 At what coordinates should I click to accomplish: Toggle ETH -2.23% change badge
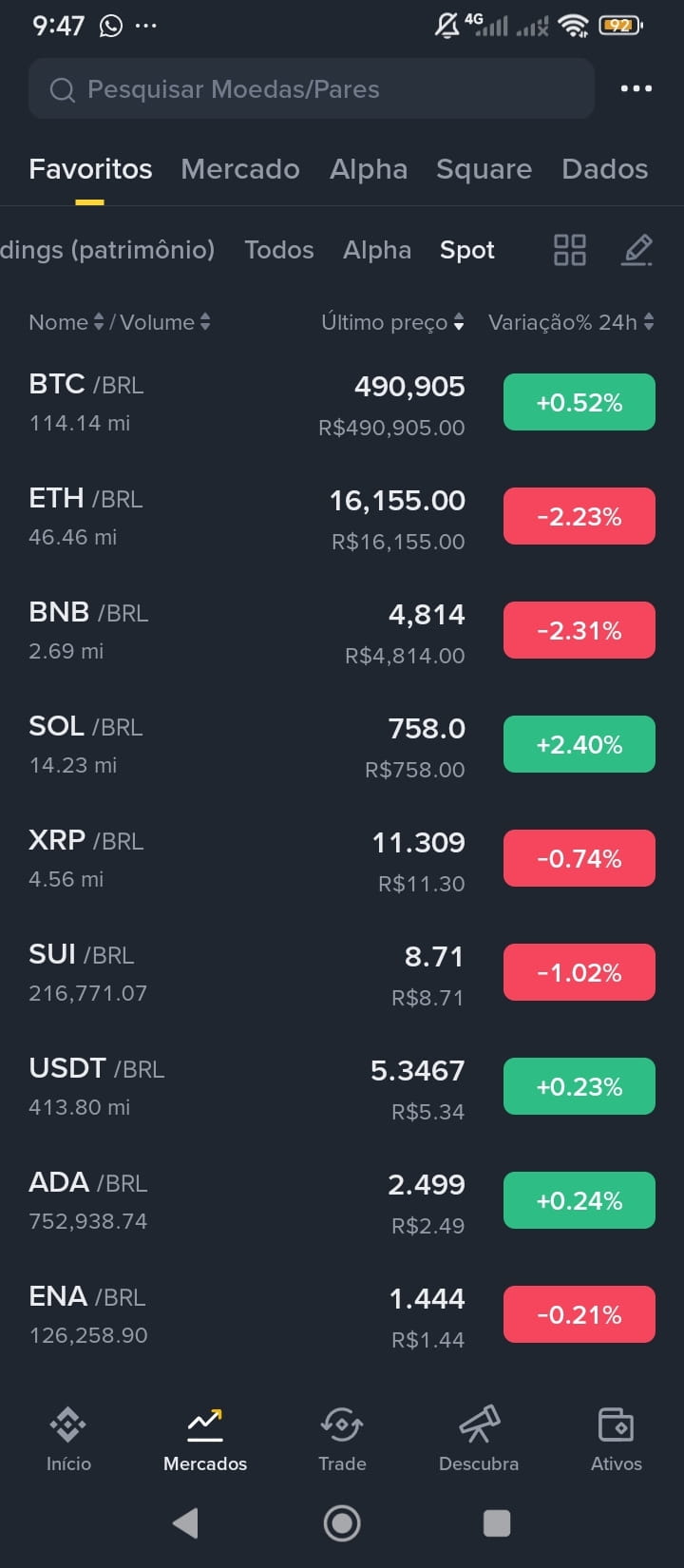coord(579,516)
